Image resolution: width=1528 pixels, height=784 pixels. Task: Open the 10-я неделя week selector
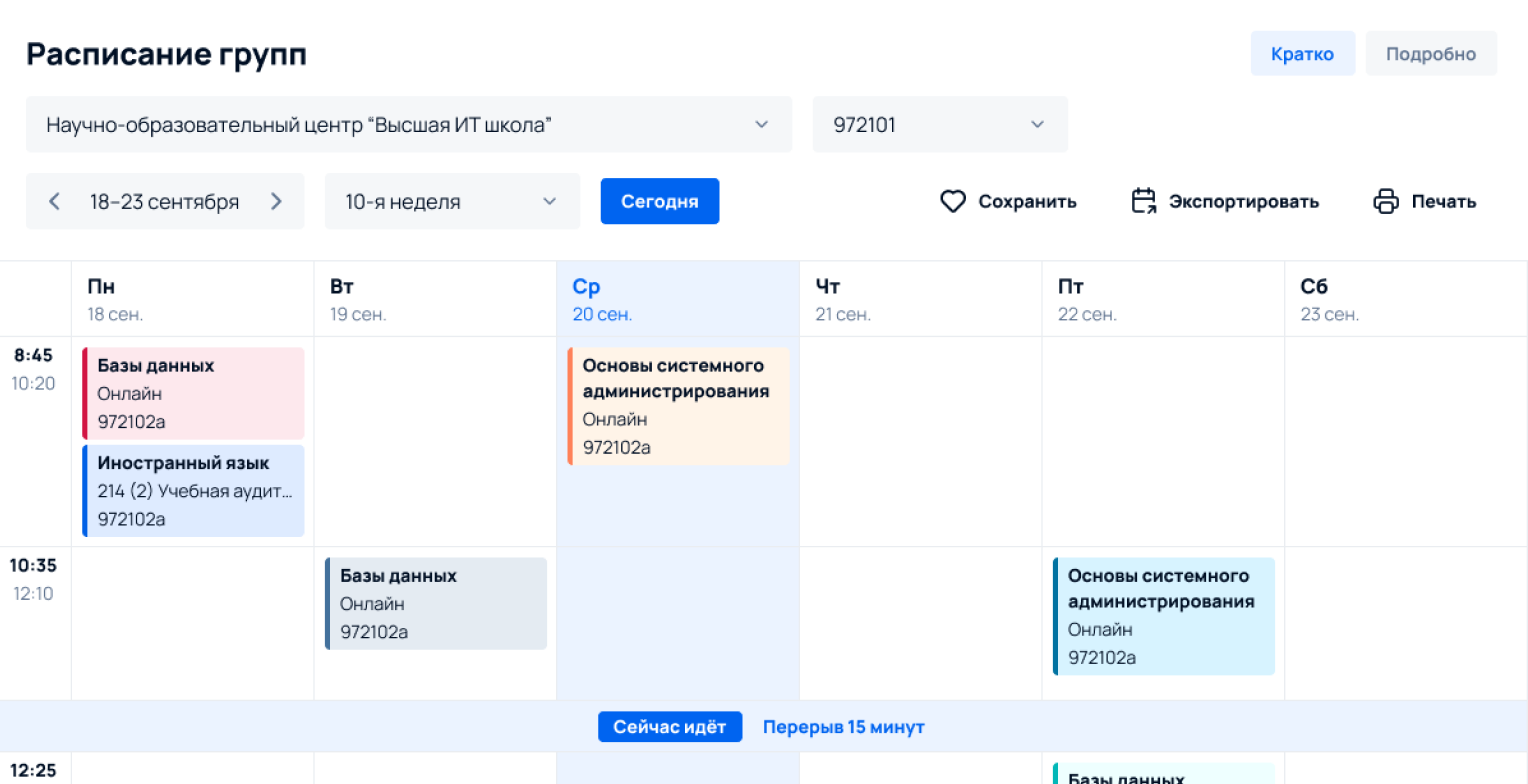pyautogui.click(x=451, y=202)
